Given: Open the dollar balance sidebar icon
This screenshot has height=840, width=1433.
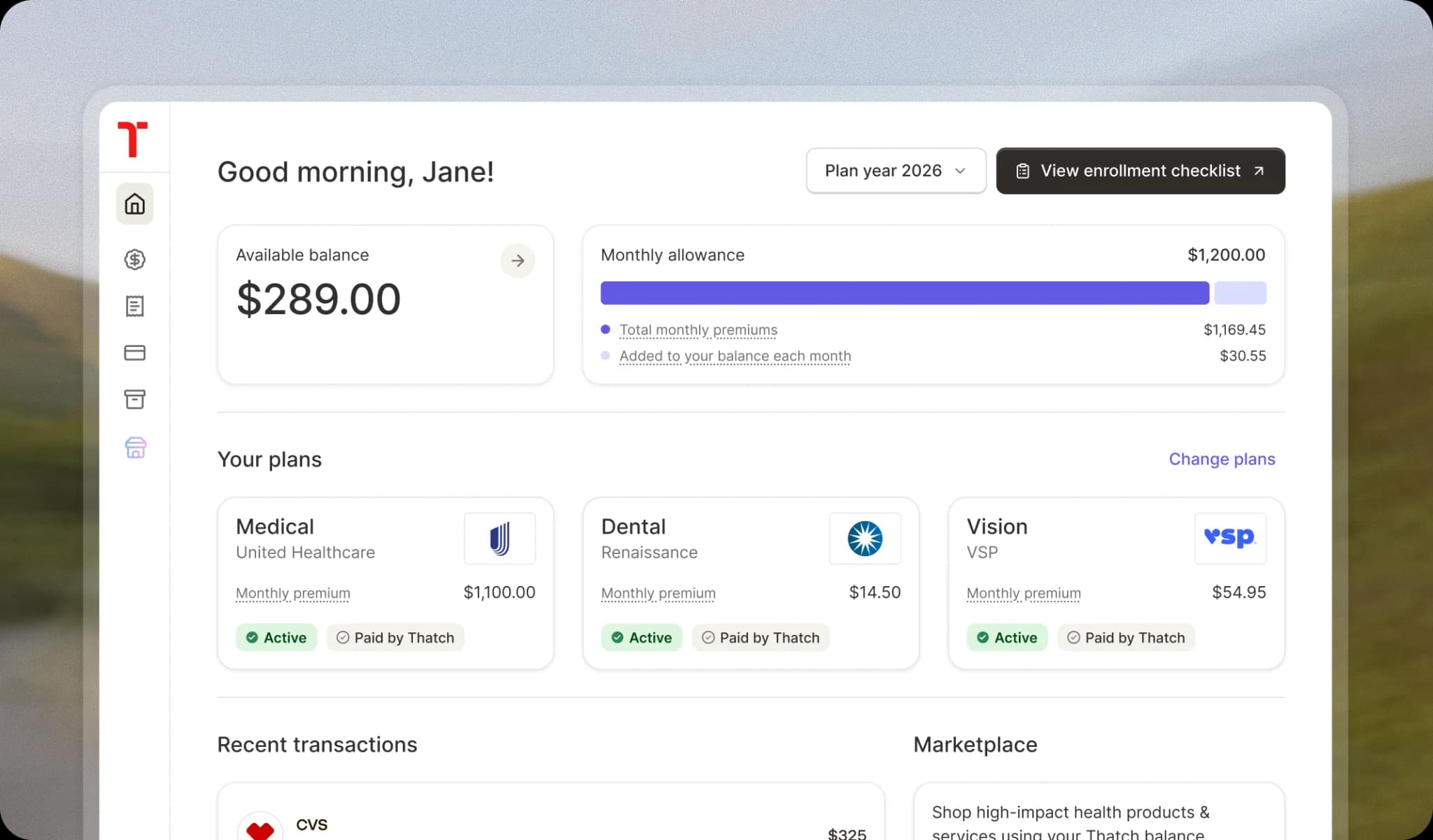Looking at the screenshot, I should 134,259.
